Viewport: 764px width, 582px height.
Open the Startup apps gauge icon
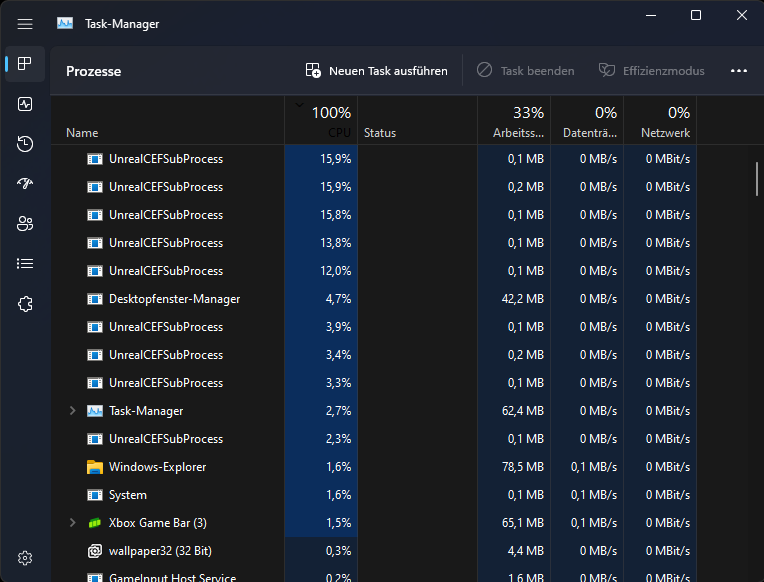[25, 184]
